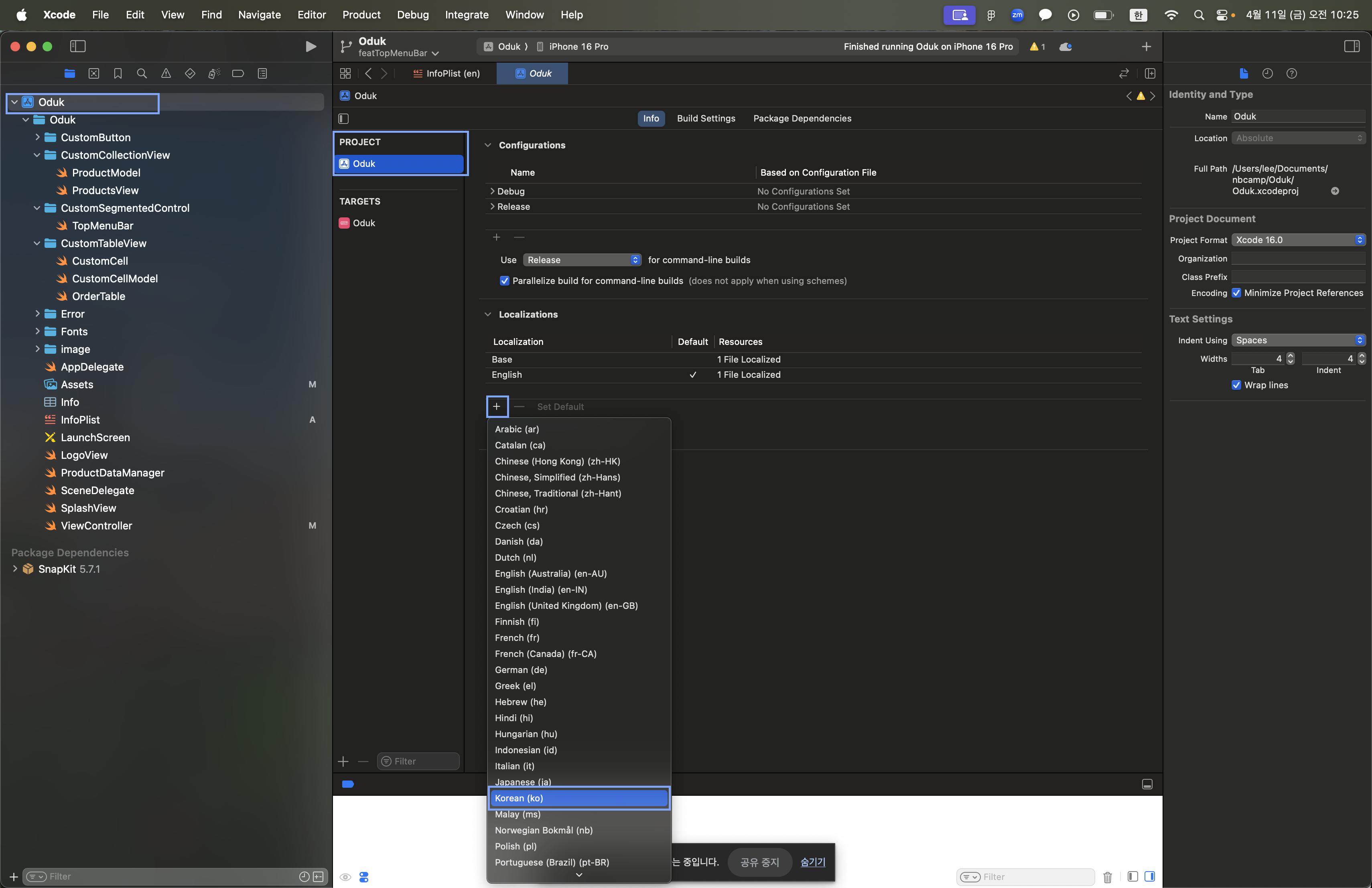Switch to the Build Settings tab

click(x=706, y=118)
